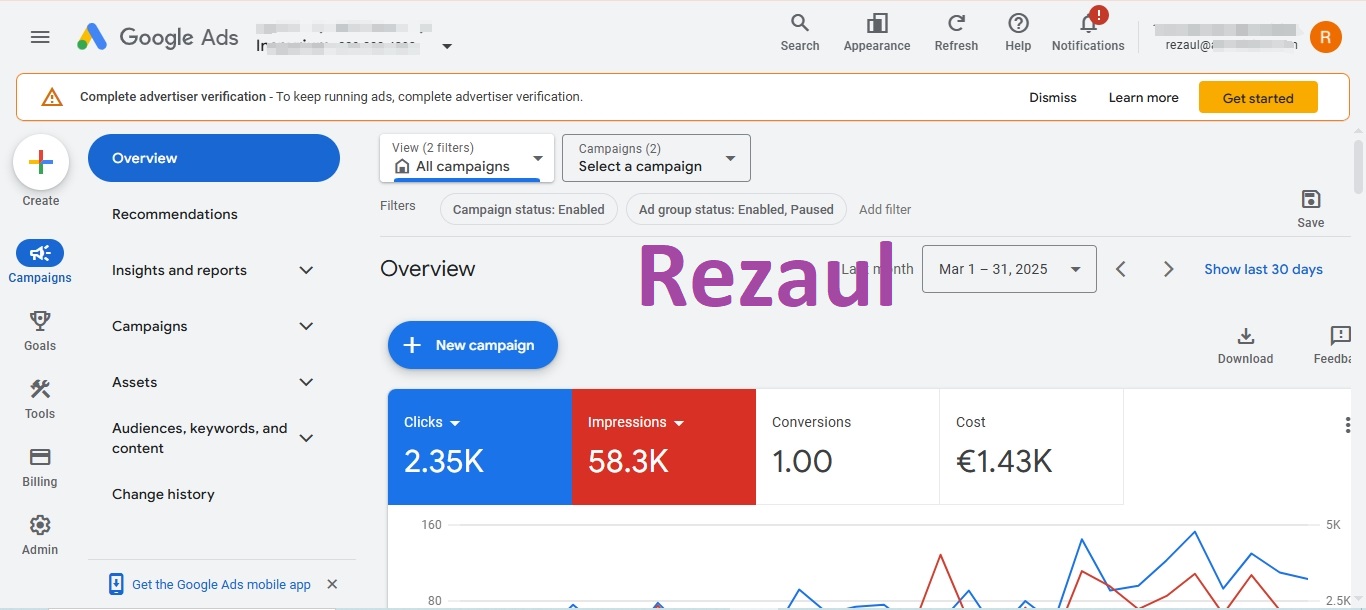Viewport: 1366px width, 610px height.
Task: Expand Insights and reports menu
Action: point(307,270)
